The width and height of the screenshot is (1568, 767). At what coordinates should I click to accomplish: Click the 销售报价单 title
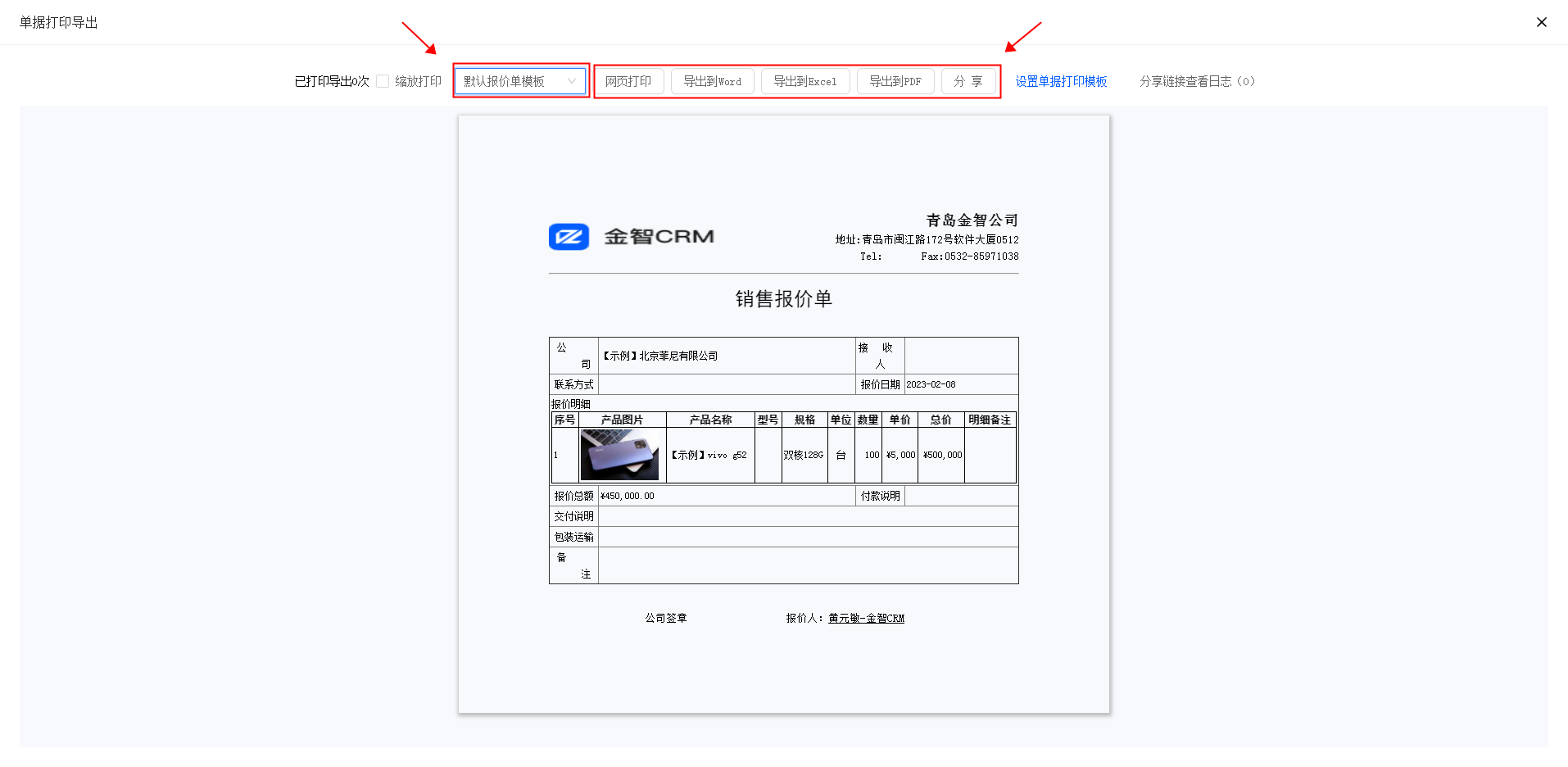784,299
